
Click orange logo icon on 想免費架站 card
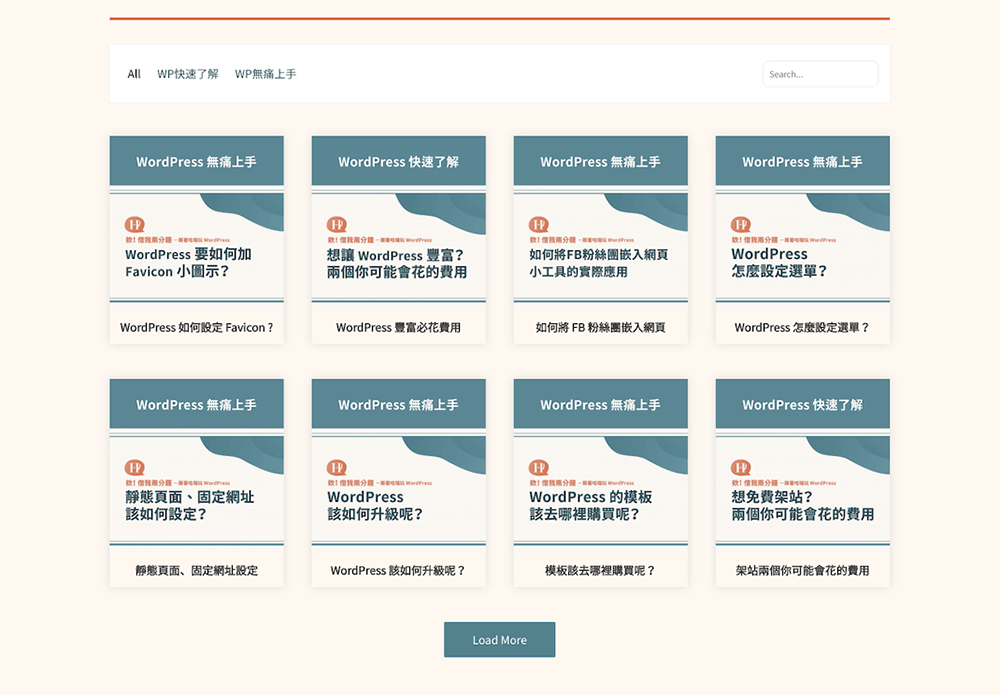(x=741, y=467)
